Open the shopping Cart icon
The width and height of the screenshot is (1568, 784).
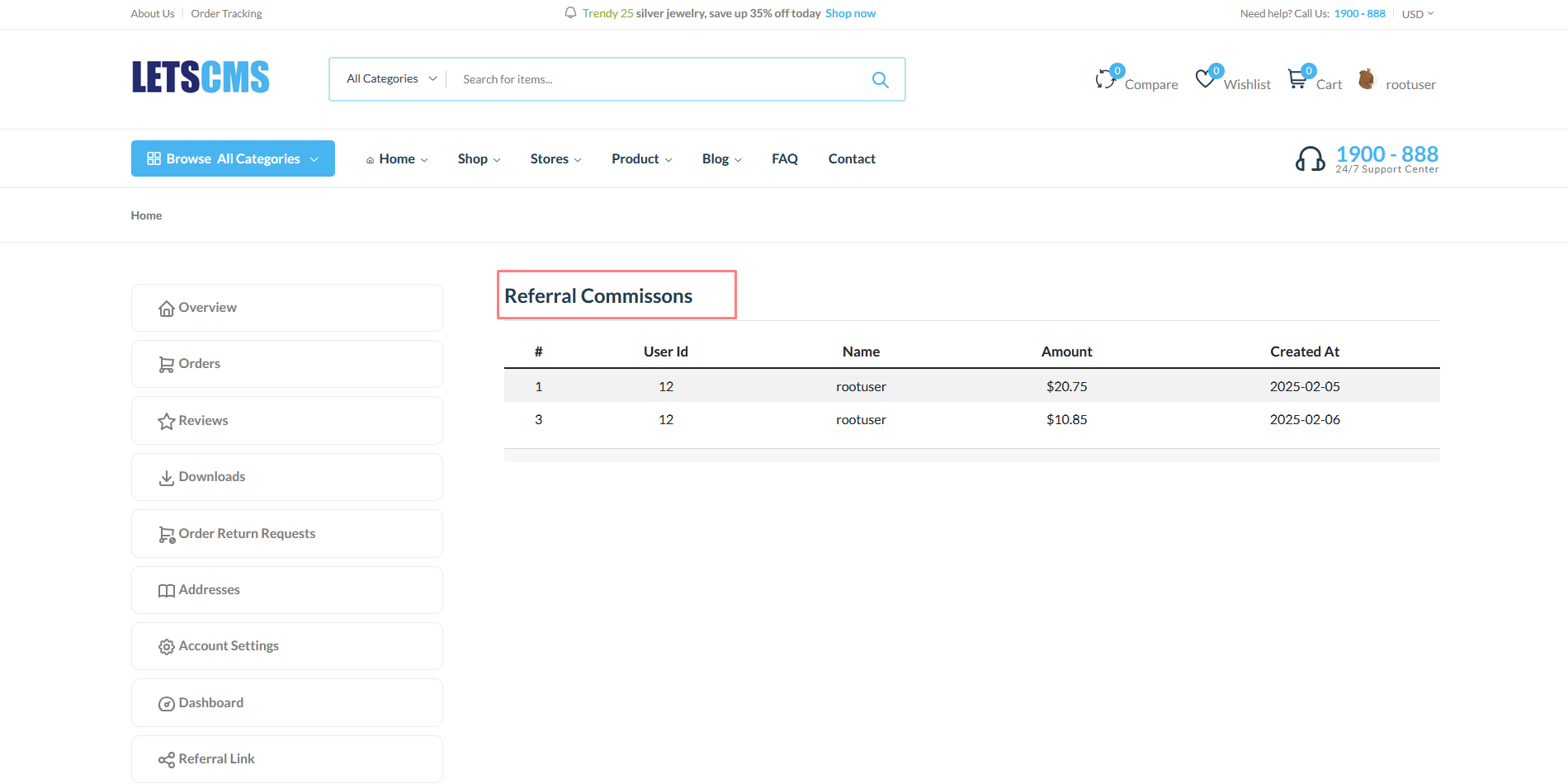point(1297,79)
